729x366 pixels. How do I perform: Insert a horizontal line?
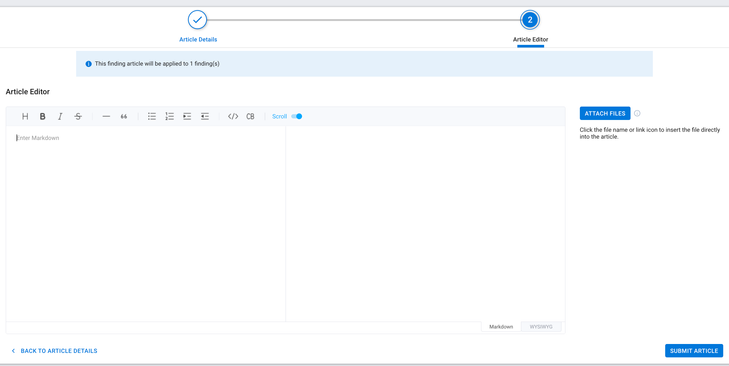click(x=106, y=116)
